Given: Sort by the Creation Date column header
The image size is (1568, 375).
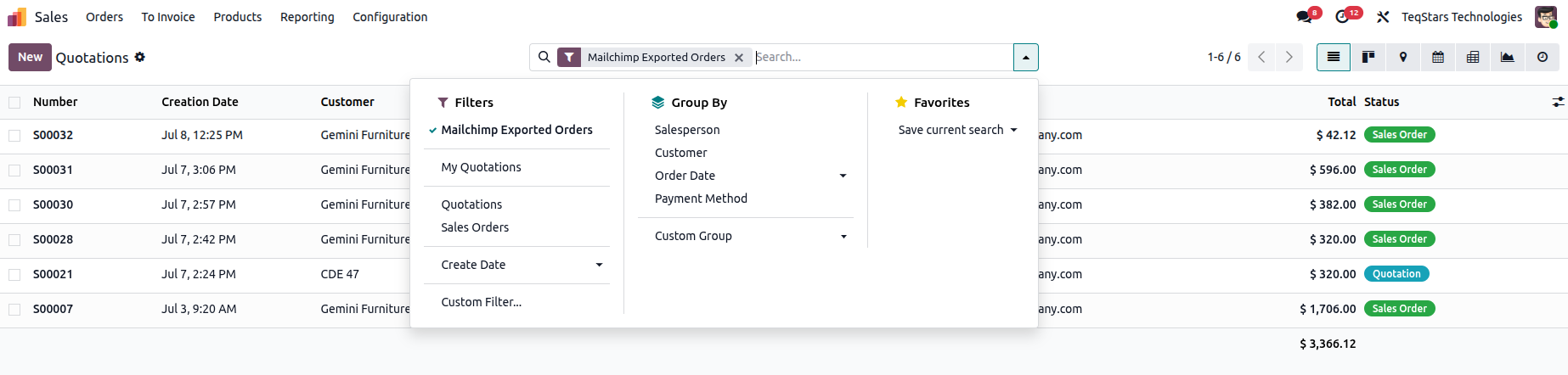Looking at the screenshot, I should [200, 102].
